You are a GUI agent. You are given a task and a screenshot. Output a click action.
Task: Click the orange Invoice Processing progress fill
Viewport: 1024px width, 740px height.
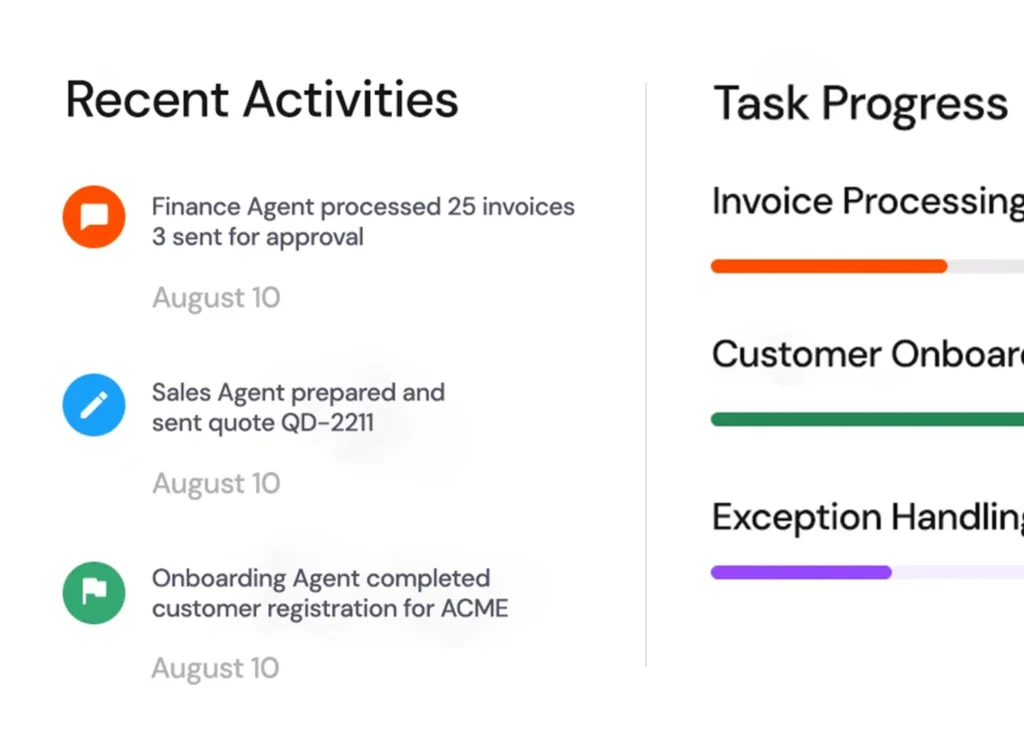(828, 267)
